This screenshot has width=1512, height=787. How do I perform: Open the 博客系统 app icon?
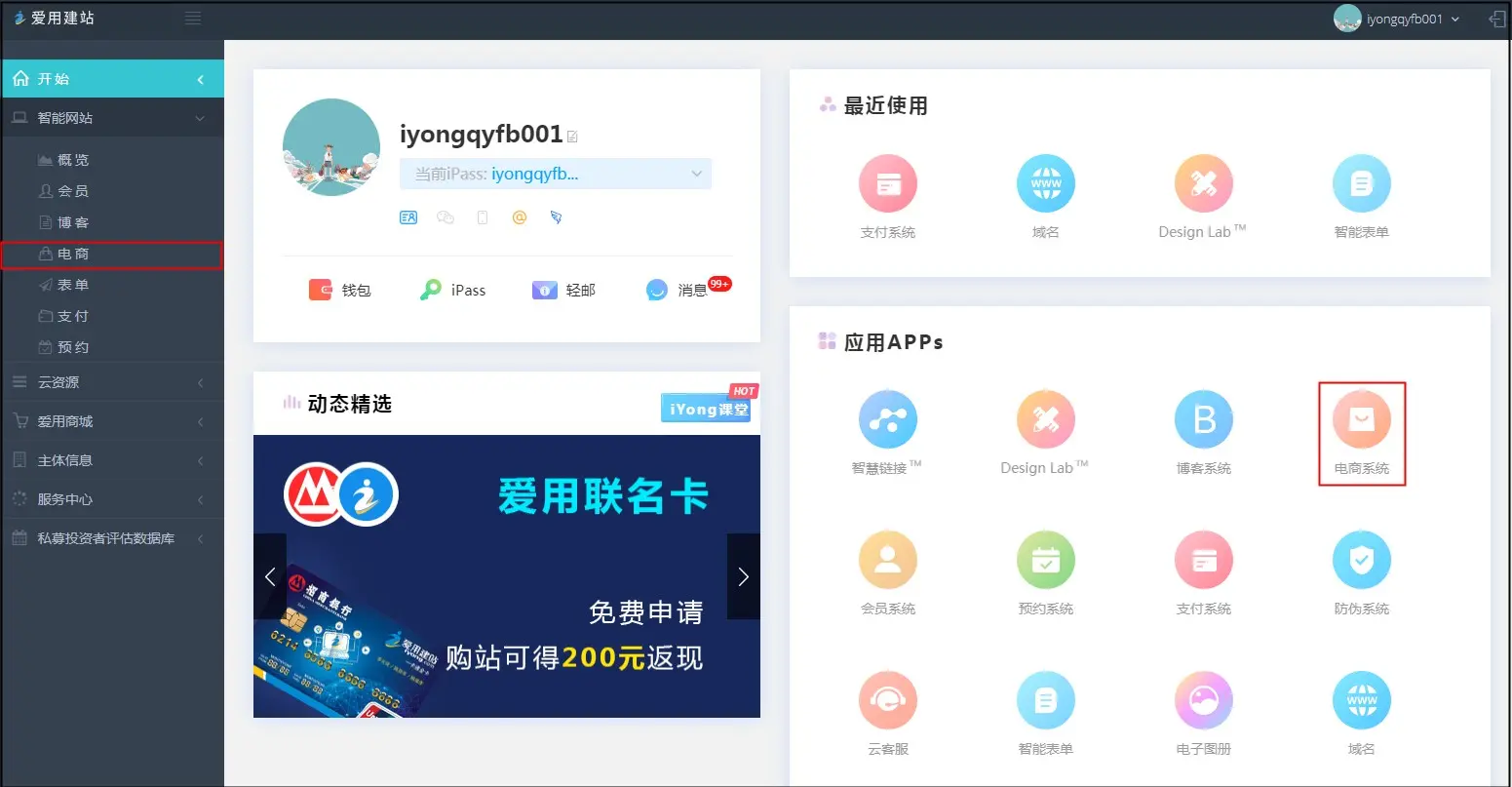(x=1203, y=420)
